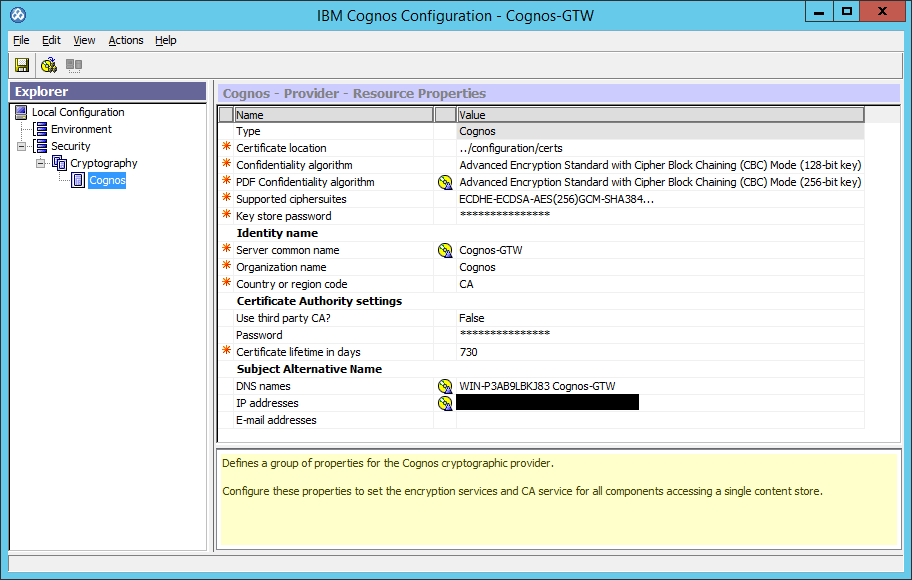The image size is (912, 580).
Task: Click the WIN-P3AB9LBKJ83 Cognos-GTW DNS value
Action: click(x=537, y=386)
